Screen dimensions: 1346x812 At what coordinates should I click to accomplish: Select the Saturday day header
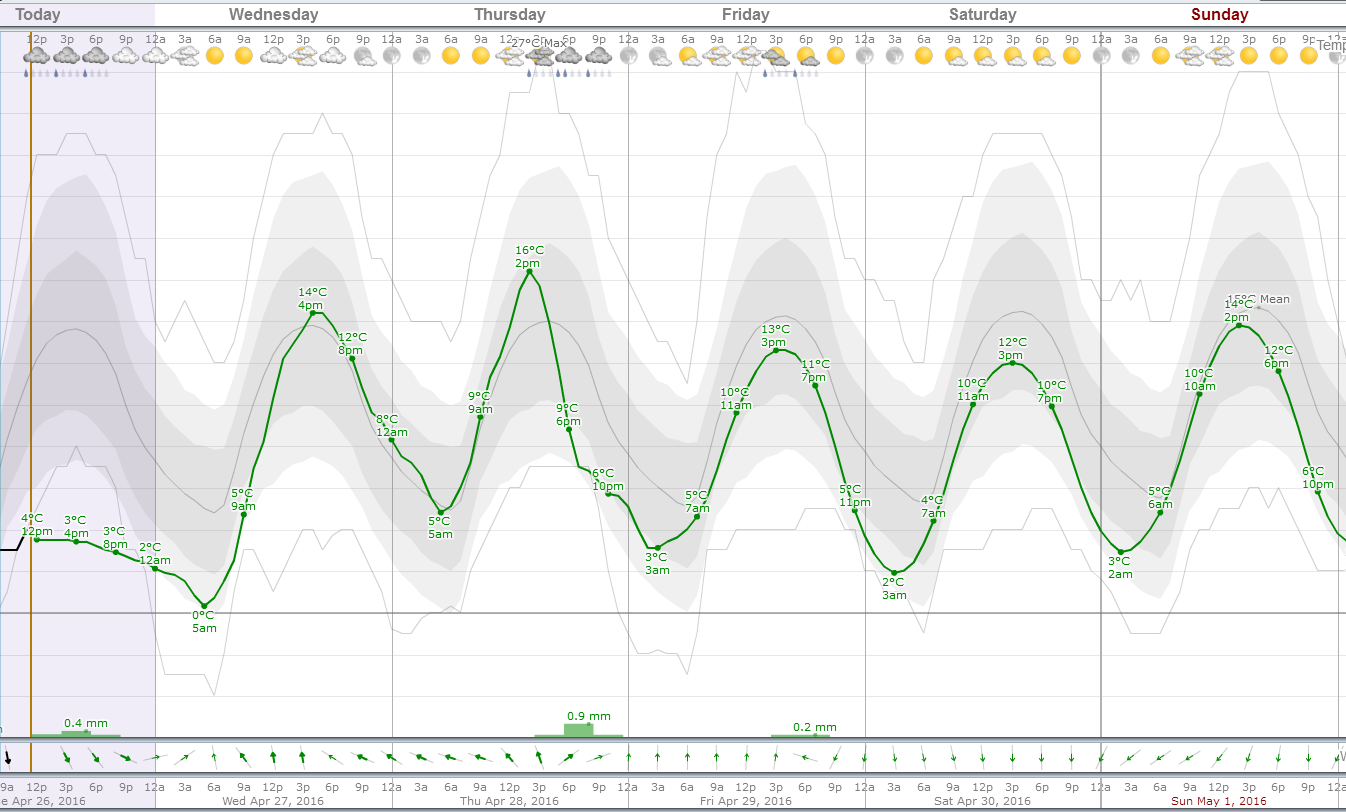tap(982, 14)
